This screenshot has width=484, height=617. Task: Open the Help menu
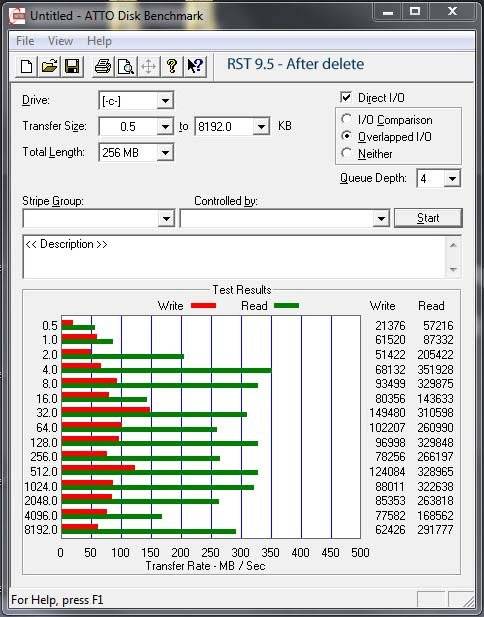coord(99,41)
